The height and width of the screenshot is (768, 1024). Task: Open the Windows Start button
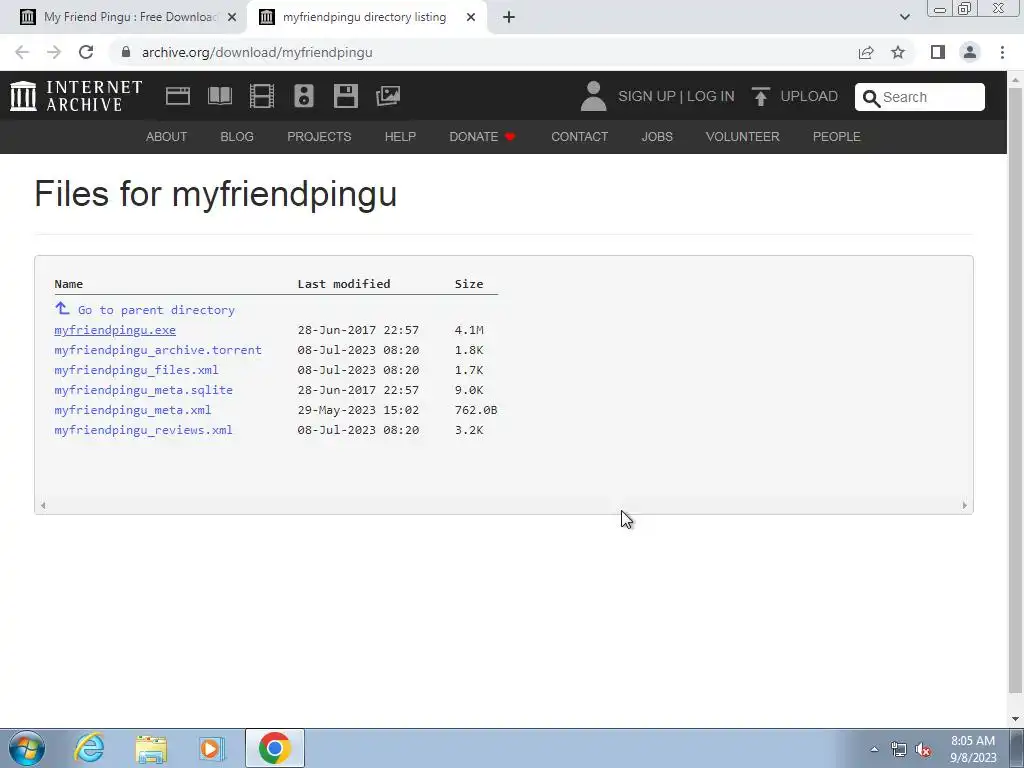(x=27, y=748)
